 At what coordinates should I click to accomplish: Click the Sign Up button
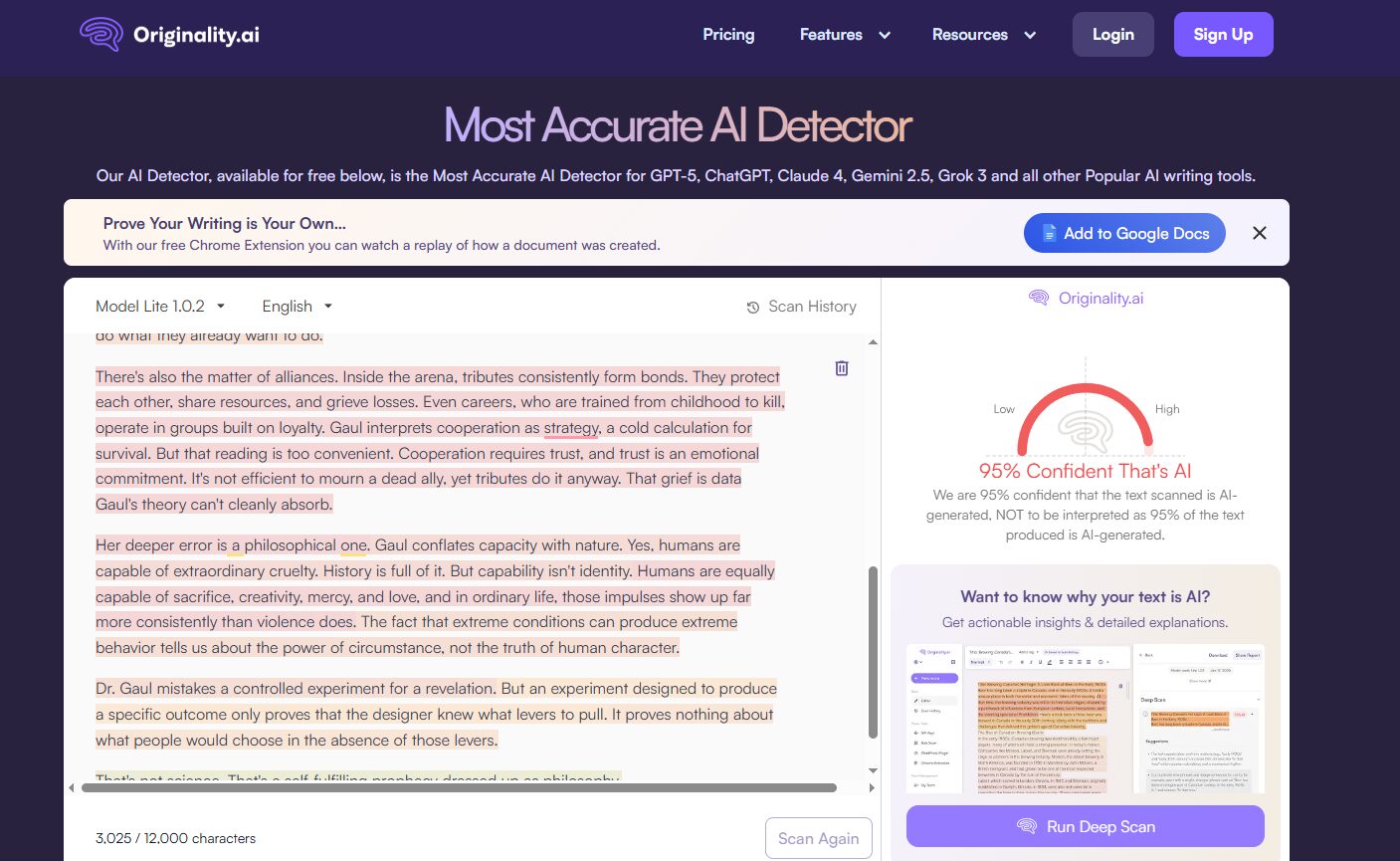click(x=1223, y=35)
